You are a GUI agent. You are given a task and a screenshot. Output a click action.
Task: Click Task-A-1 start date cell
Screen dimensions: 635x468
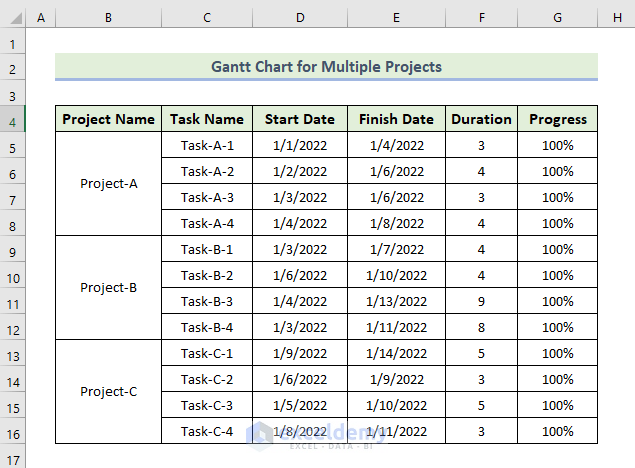(x=300, y=146)
